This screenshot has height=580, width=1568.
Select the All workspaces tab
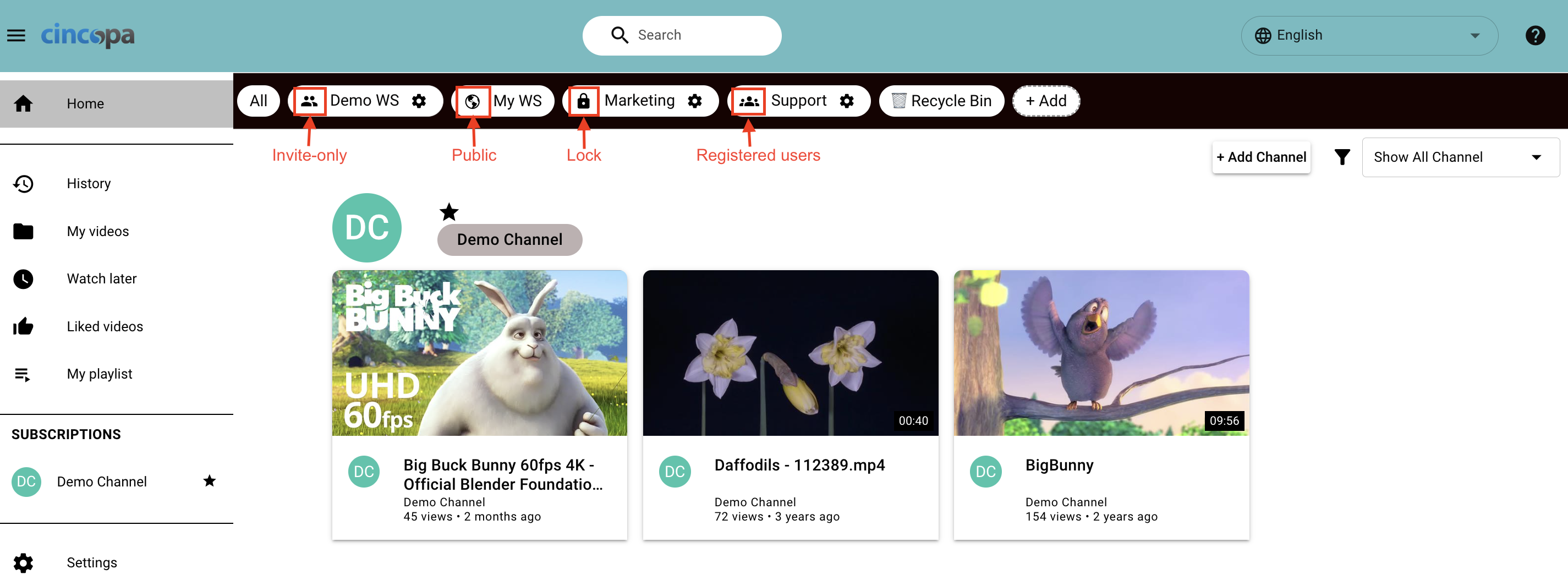point(258,101)
